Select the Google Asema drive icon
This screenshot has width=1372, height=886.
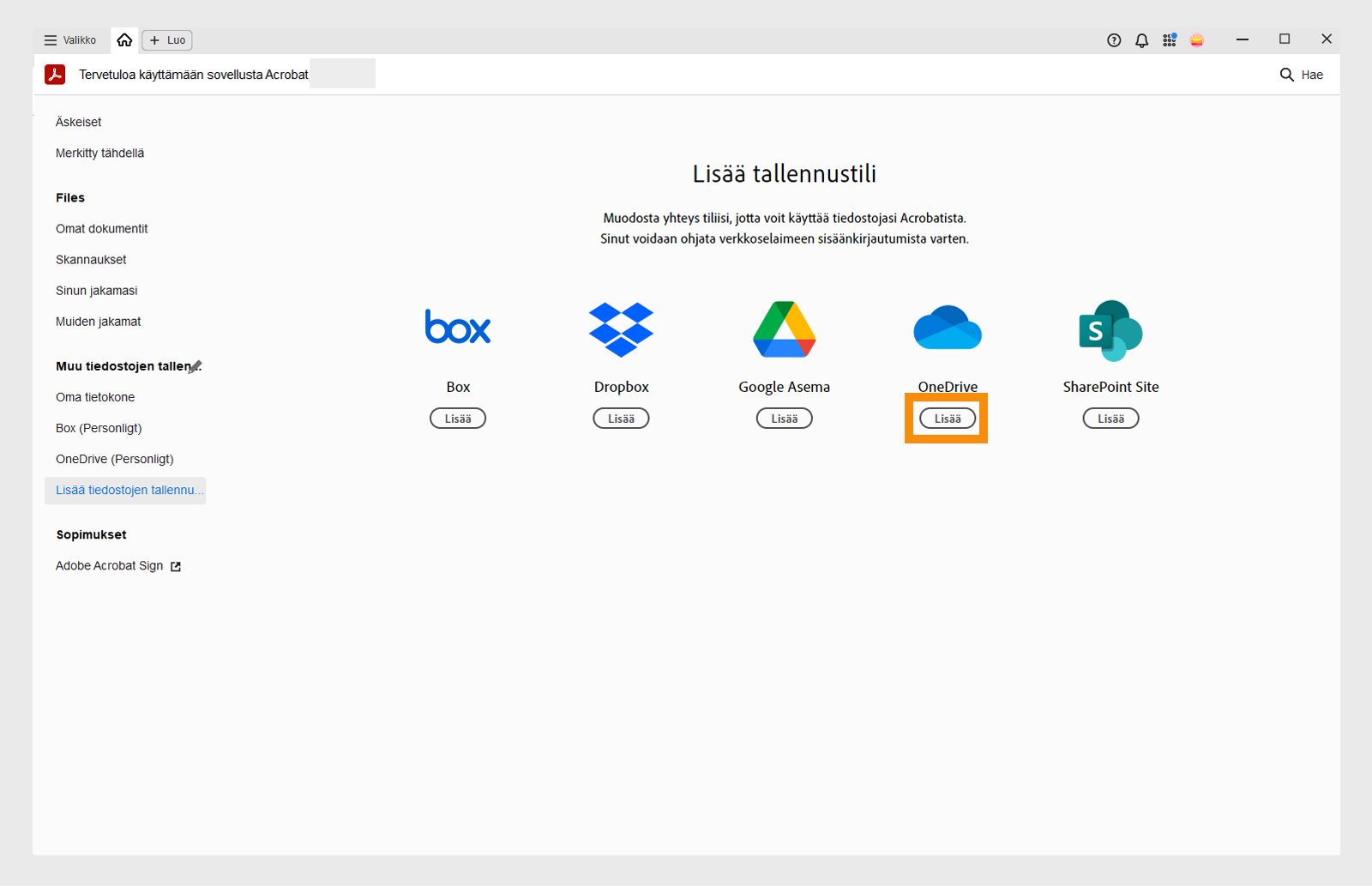783,328
